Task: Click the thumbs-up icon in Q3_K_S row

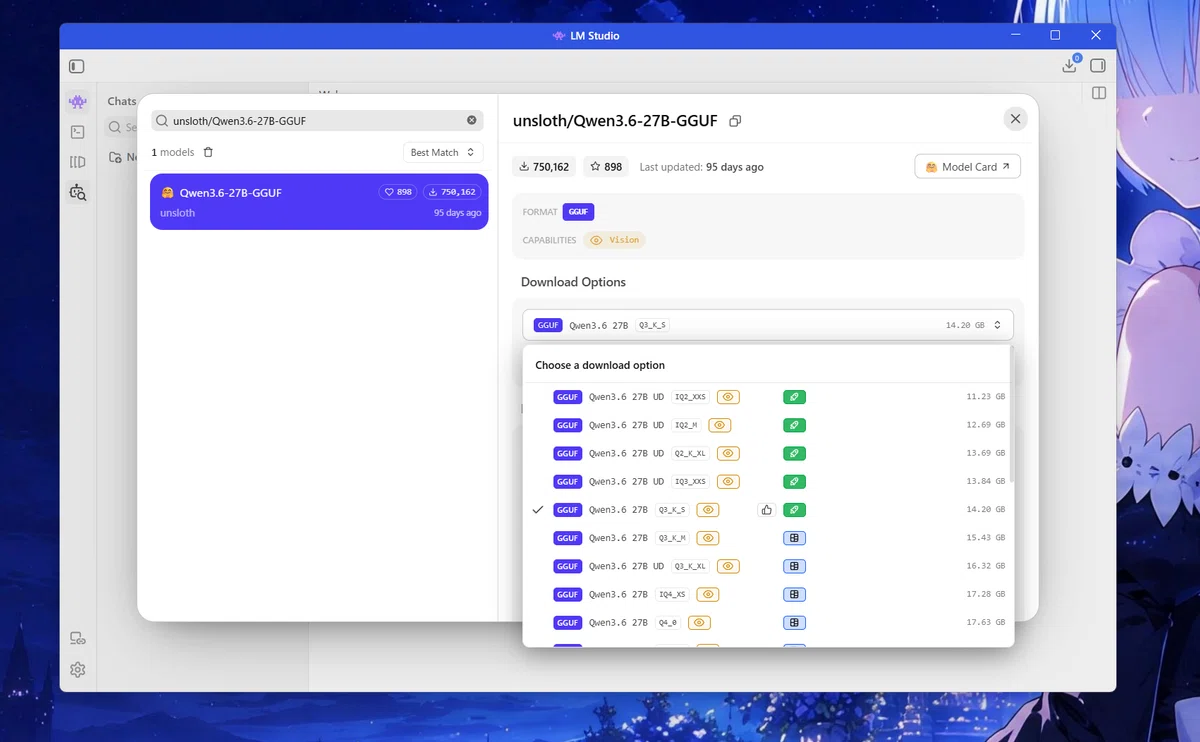Action: [766, 510]
